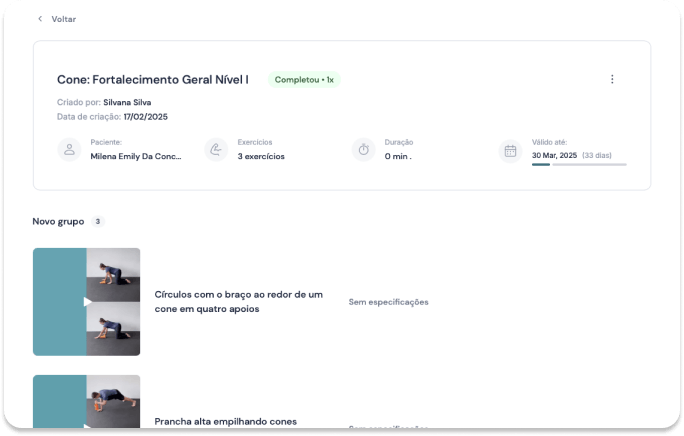Viewport: 684px width, 436px height.
Task: Click the Novo grupo heading
Action: pyautogui.click(x=58, y=221)
